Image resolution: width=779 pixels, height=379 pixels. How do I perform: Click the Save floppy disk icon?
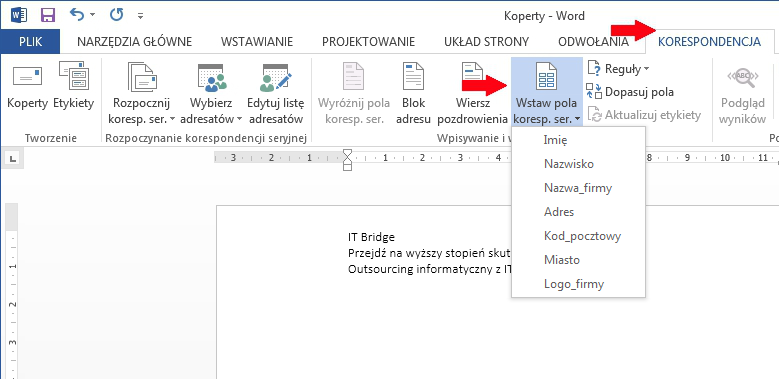(48, 15)
